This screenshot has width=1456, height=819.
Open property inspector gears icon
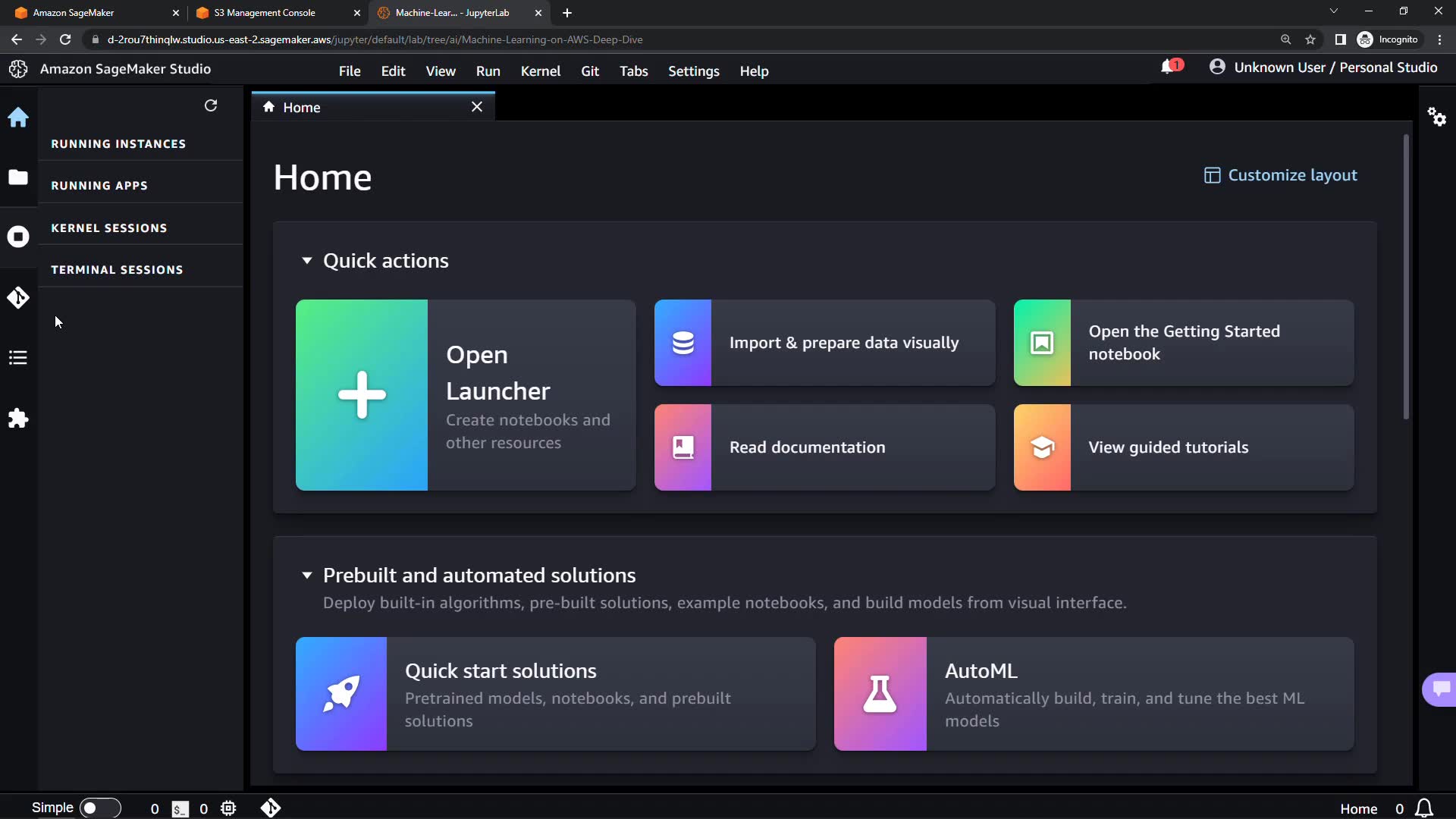click(1436, 117)
